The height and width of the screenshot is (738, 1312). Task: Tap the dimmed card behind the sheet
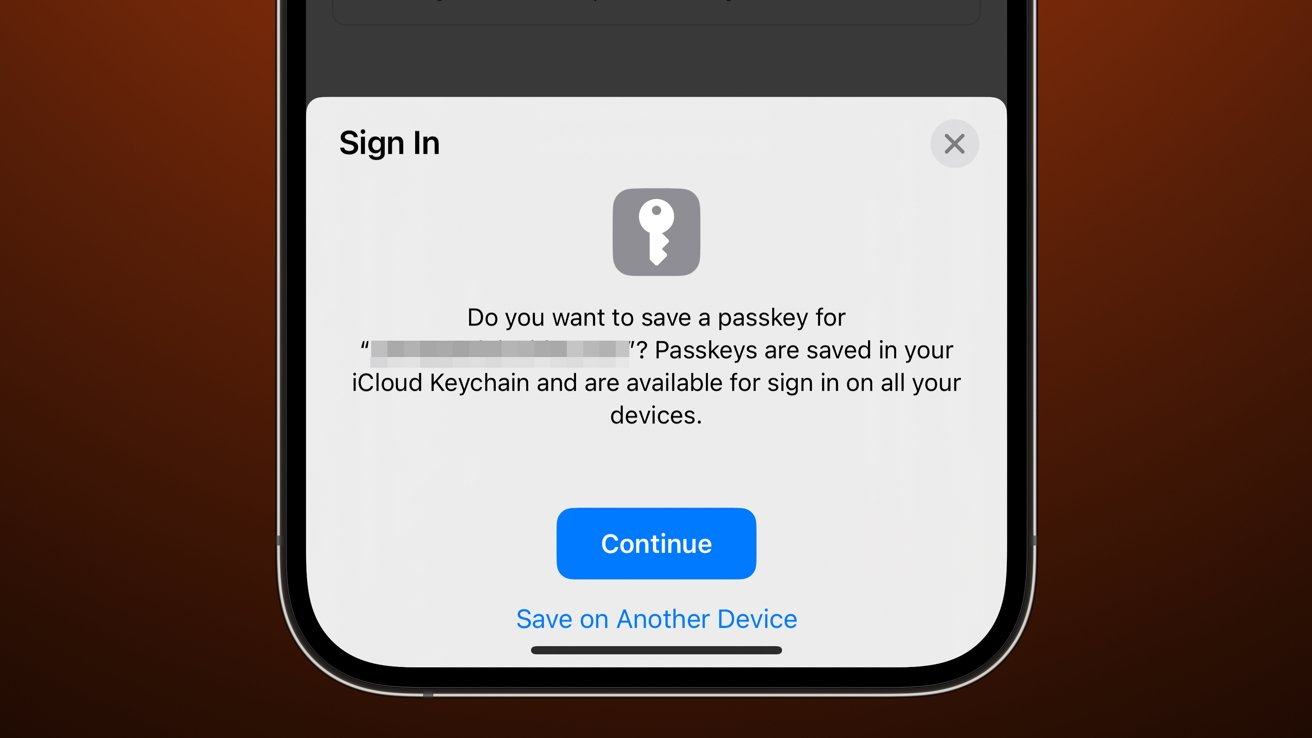[x=656, y=12]
